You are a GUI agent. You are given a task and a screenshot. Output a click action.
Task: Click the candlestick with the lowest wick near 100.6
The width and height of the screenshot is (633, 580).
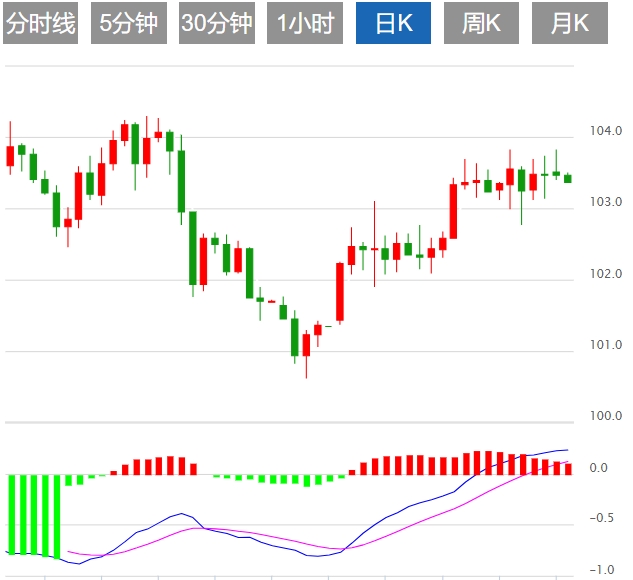point(306,343)
